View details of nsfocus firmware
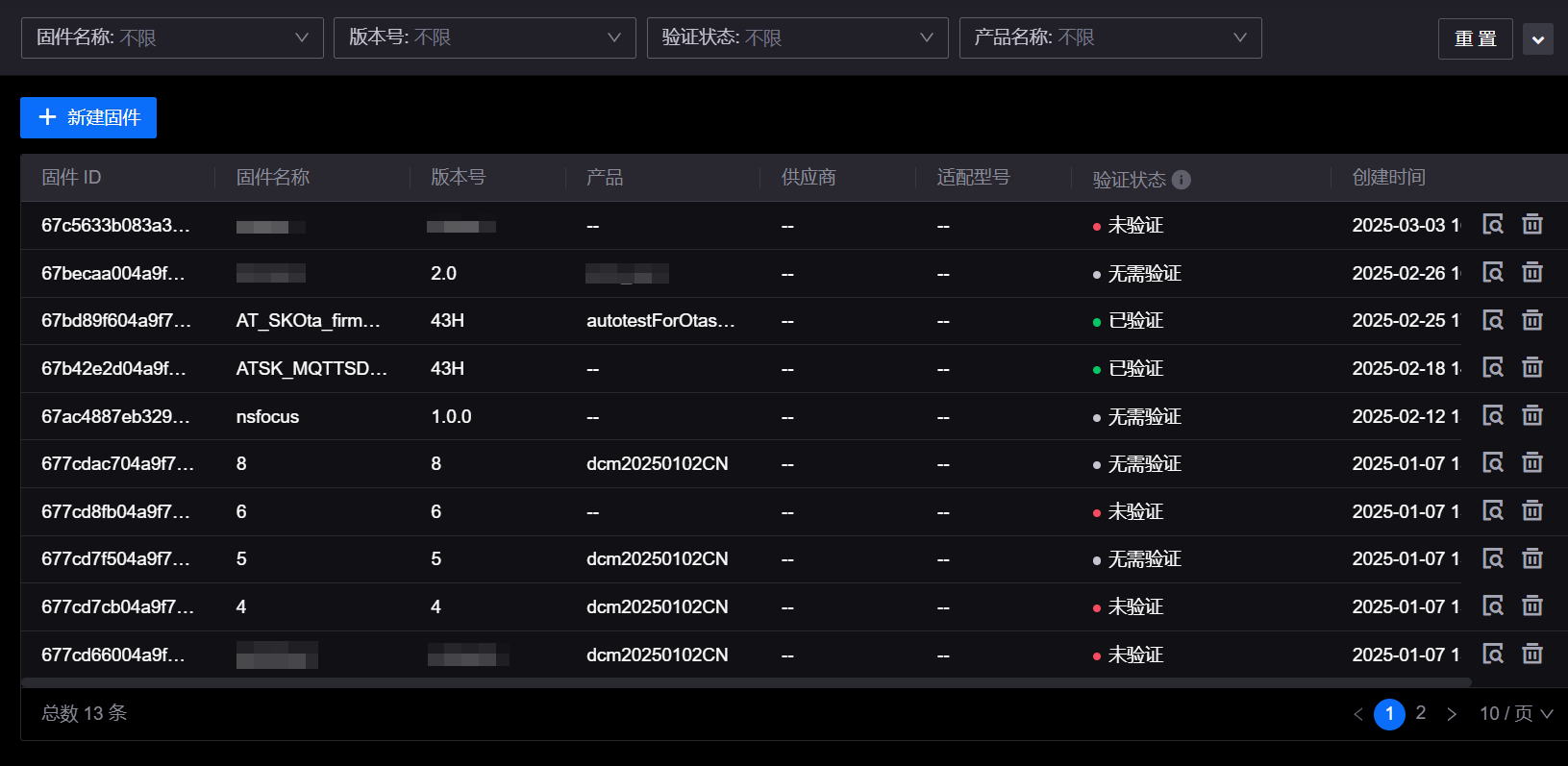 coord(1492,416)
